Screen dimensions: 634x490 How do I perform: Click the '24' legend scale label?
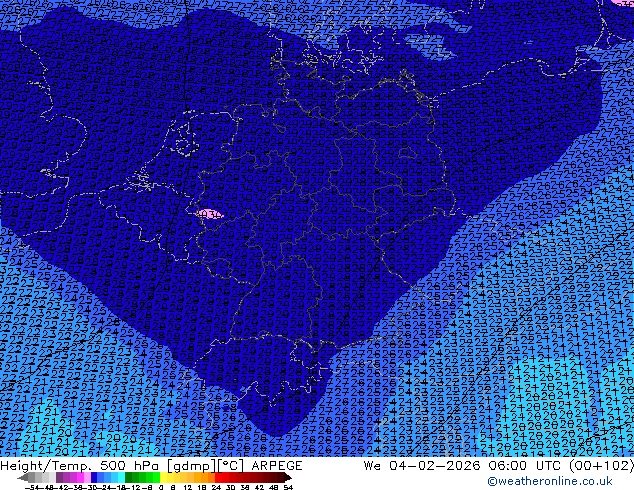216,488
